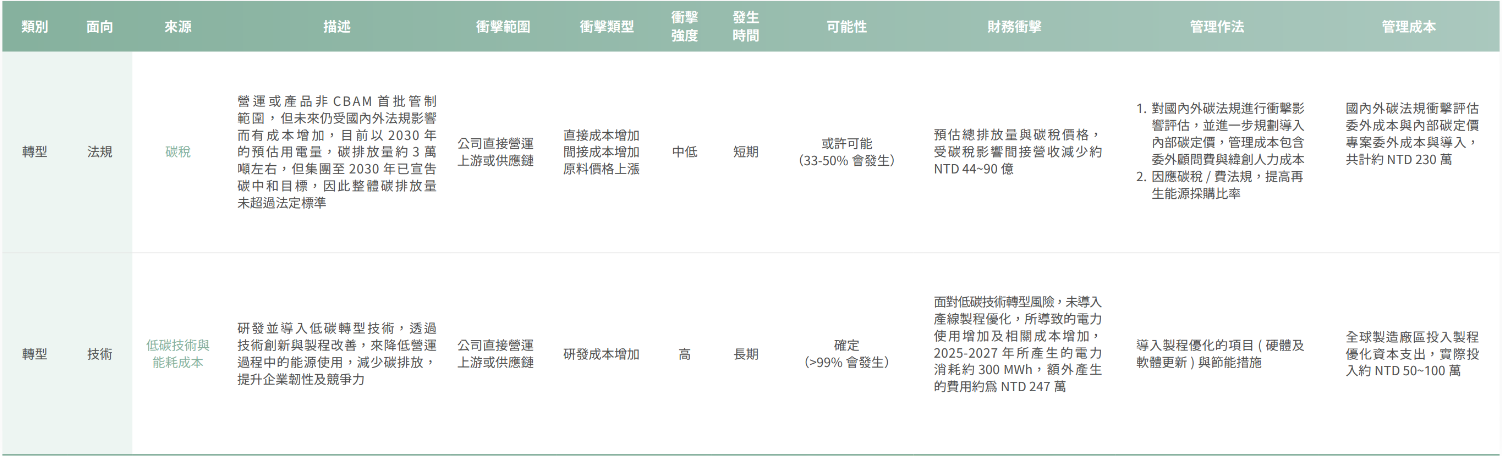Click the 低碳技術與能耗成本 source label

tap(178, 354)
